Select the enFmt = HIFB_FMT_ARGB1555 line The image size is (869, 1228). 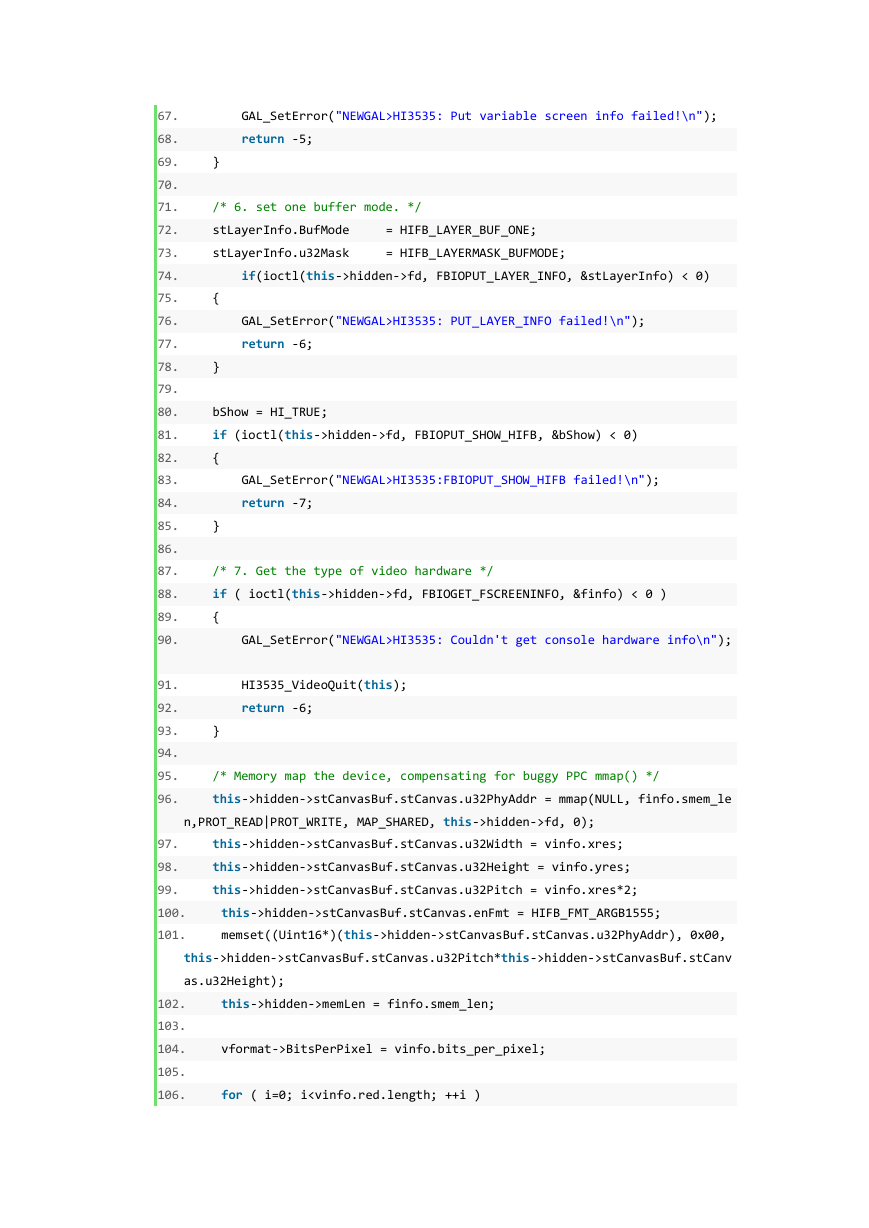coord(441,913)
